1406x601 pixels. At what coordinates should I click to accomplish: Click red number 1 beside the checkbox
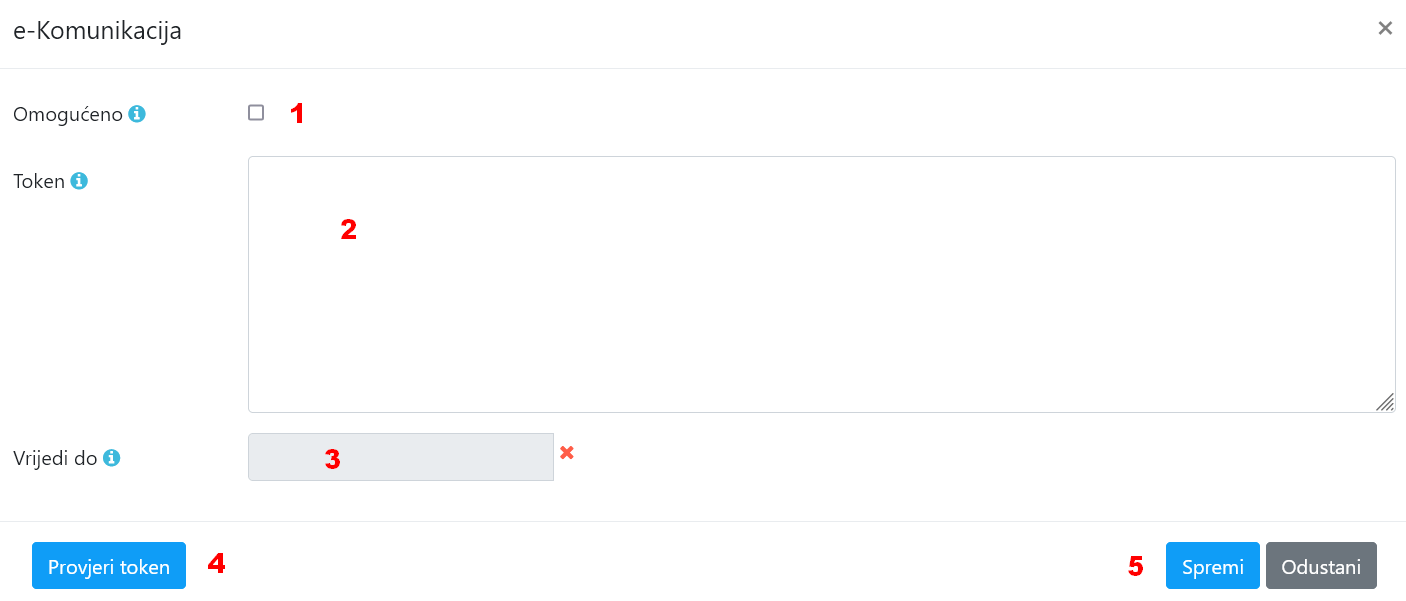297,114
